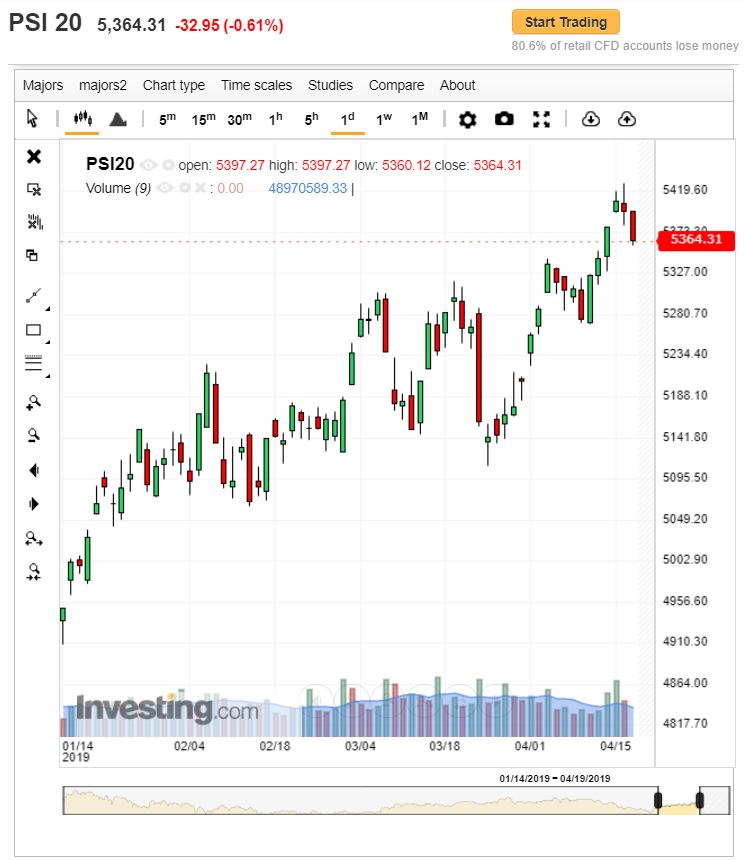Open chart settings gear icon
The width and height of the screenshot is (745, 860).
(x=467, y=119)
